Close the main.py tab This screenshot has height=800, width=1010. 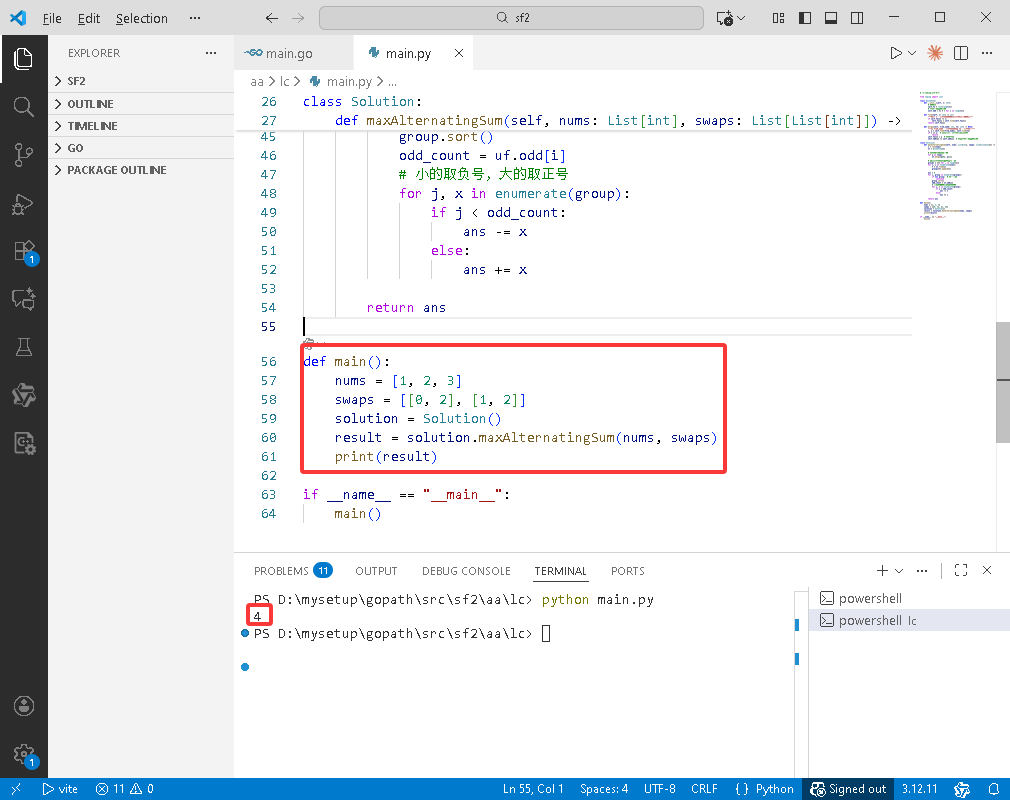pos(459,53)
